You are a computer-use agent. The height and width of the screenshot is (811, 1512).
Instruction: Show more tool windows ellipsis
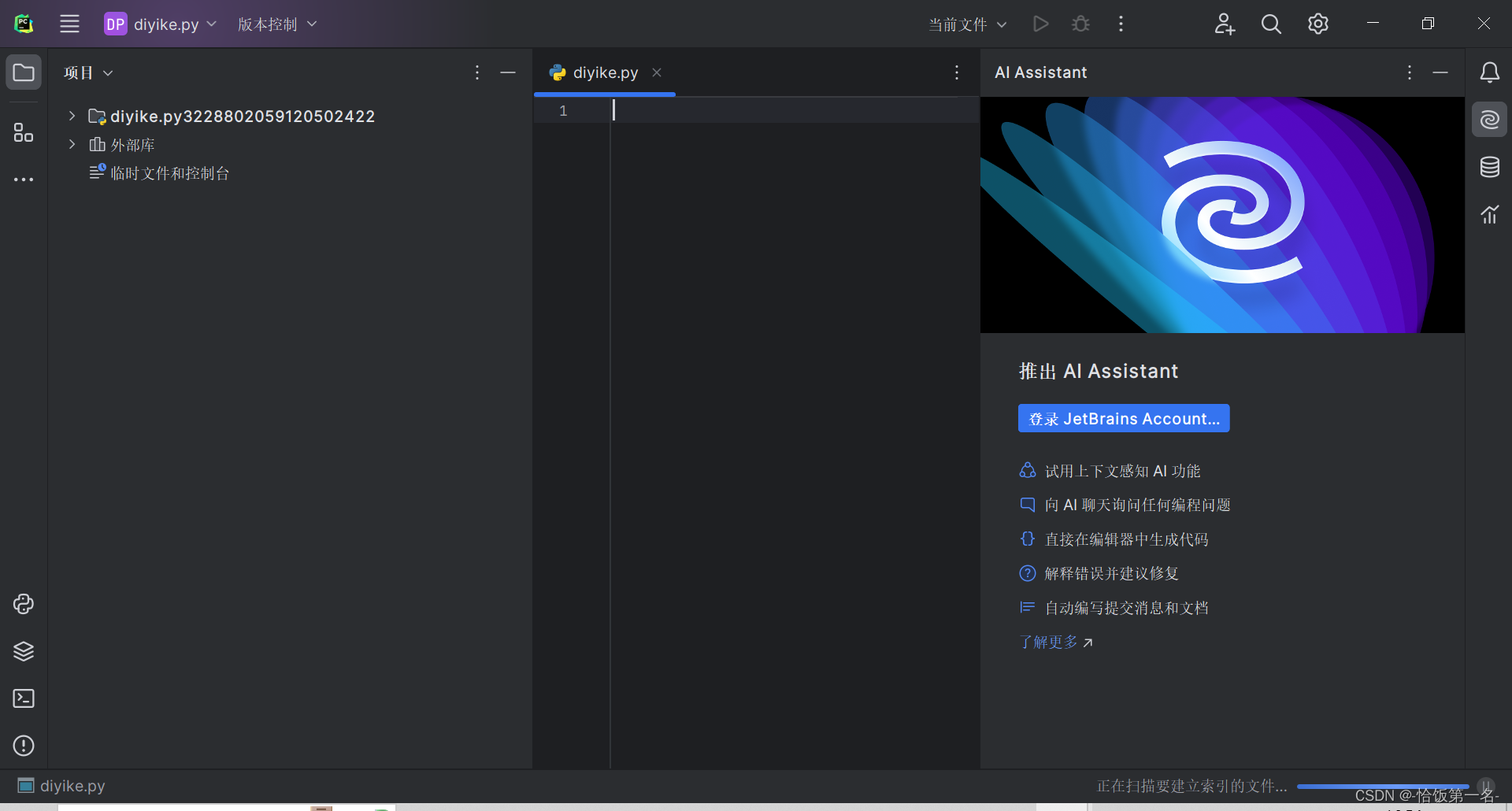point(24,180)
